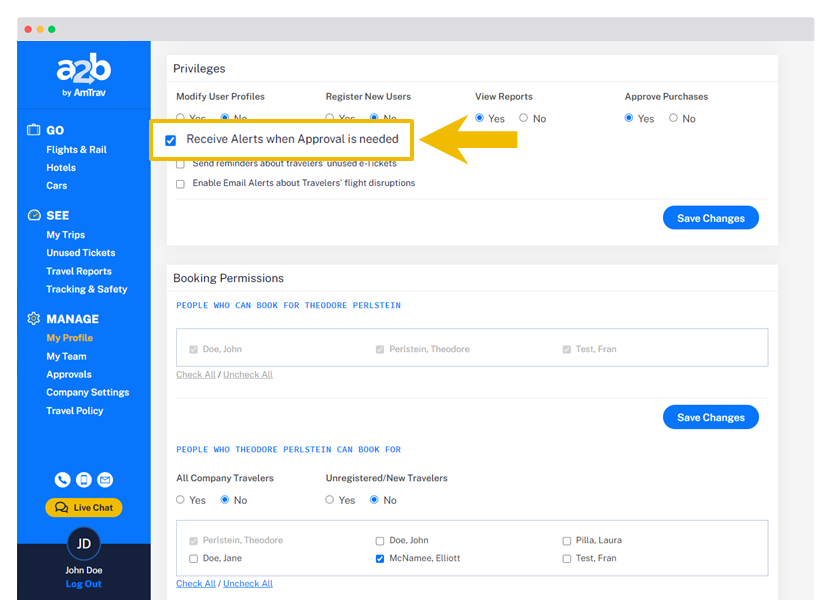The image size is (832, 600).
Task: Click the Log Out link
Action: click(x=84, y=584)
